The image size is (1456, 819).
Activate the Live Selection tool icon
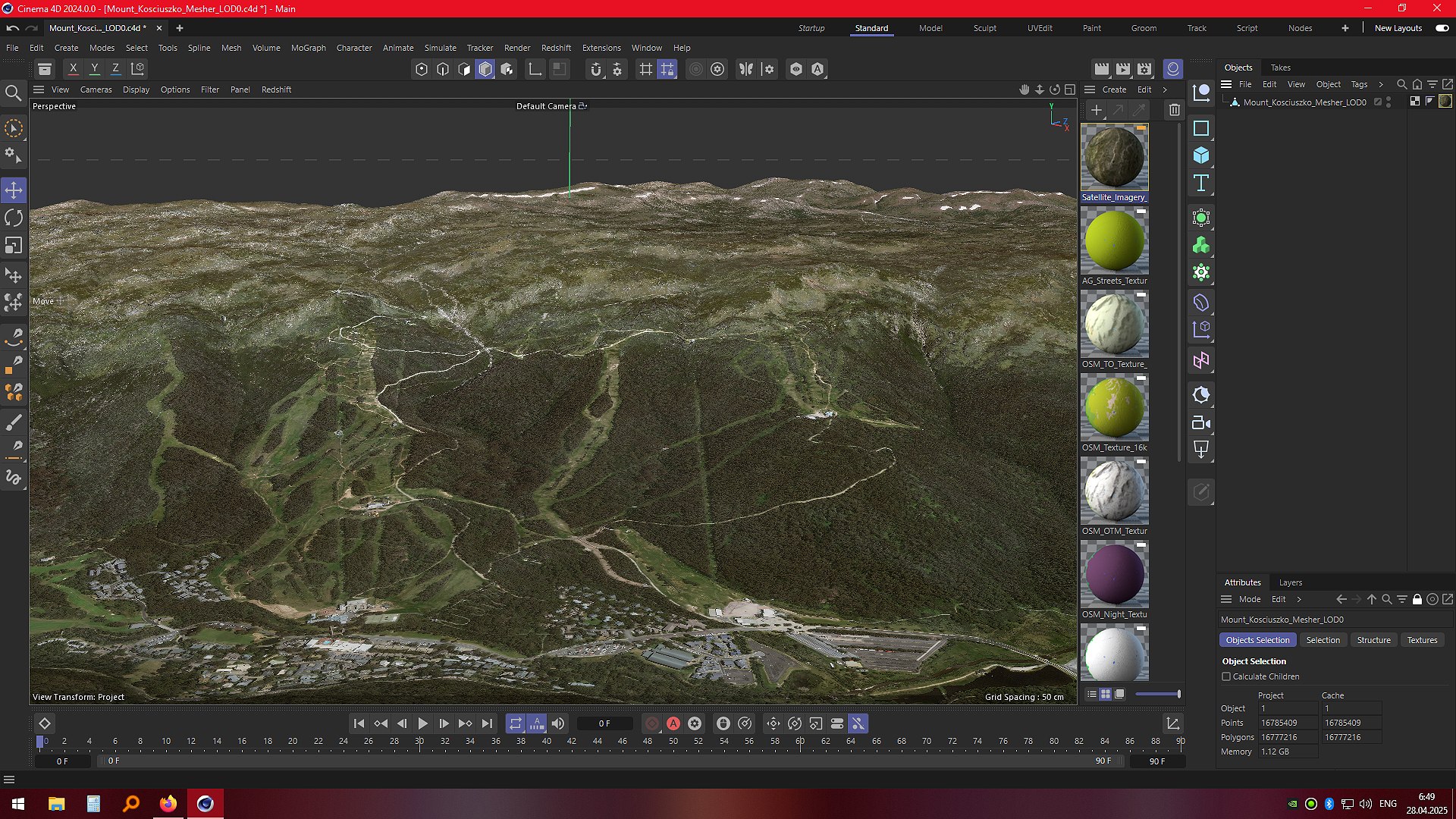(x=14, y=128)
